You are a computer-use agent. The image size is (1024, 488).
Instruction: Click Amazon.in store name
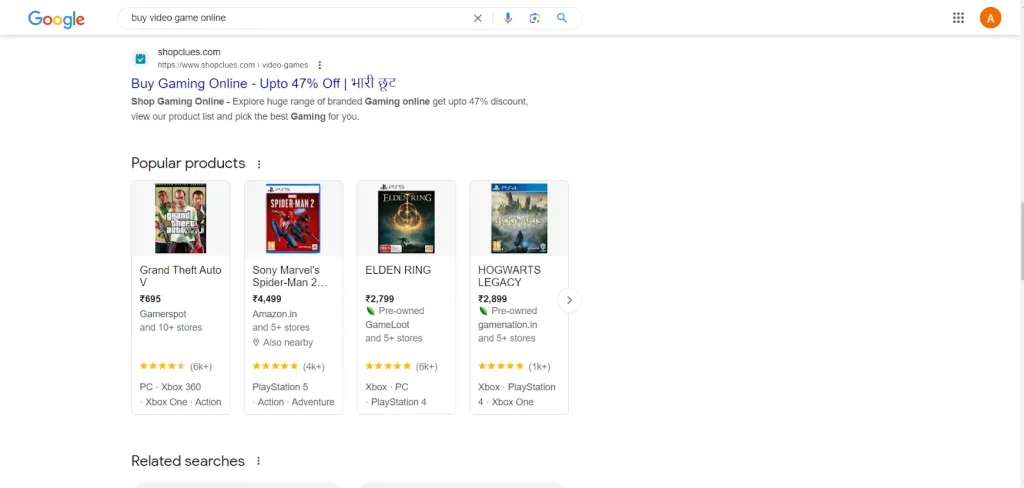275,314
